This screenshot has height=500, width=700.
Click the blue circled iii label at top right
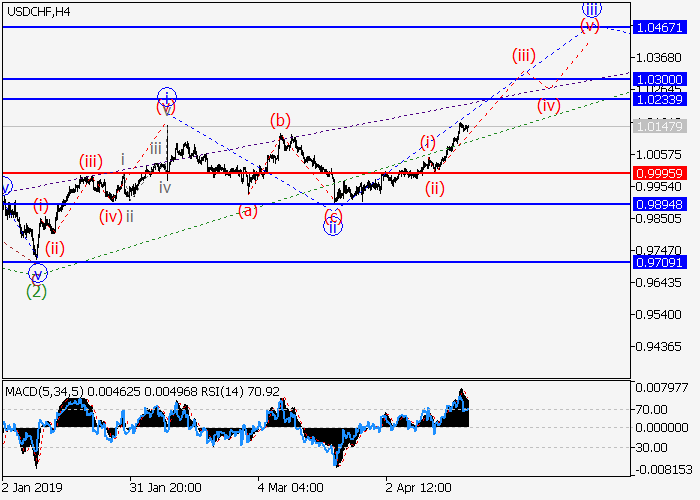tap(590, 9)
